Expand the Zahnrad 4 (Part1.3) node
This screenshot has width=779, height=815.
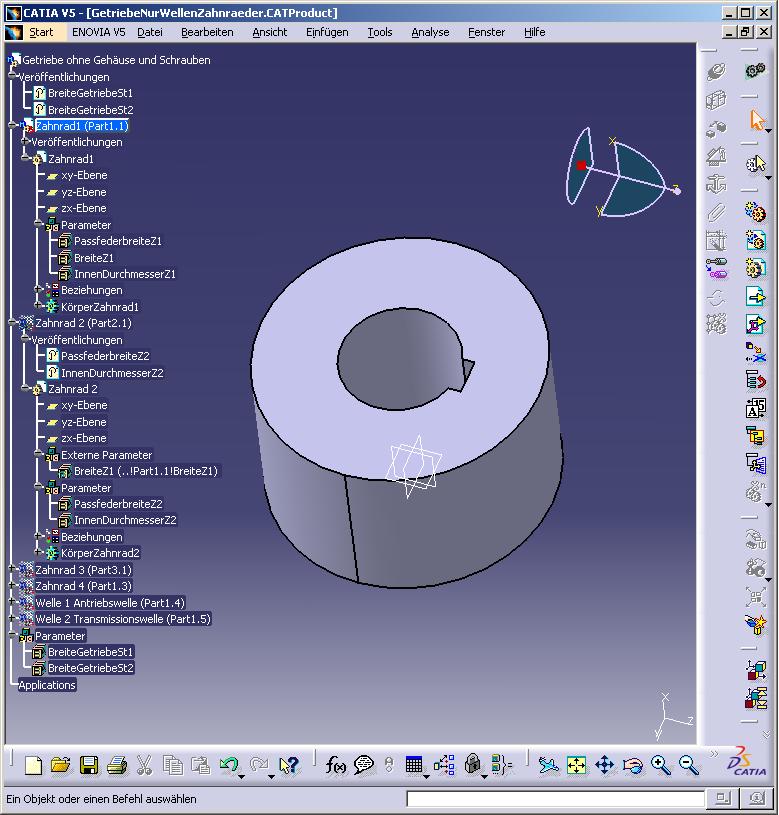[x=12, y=585]
